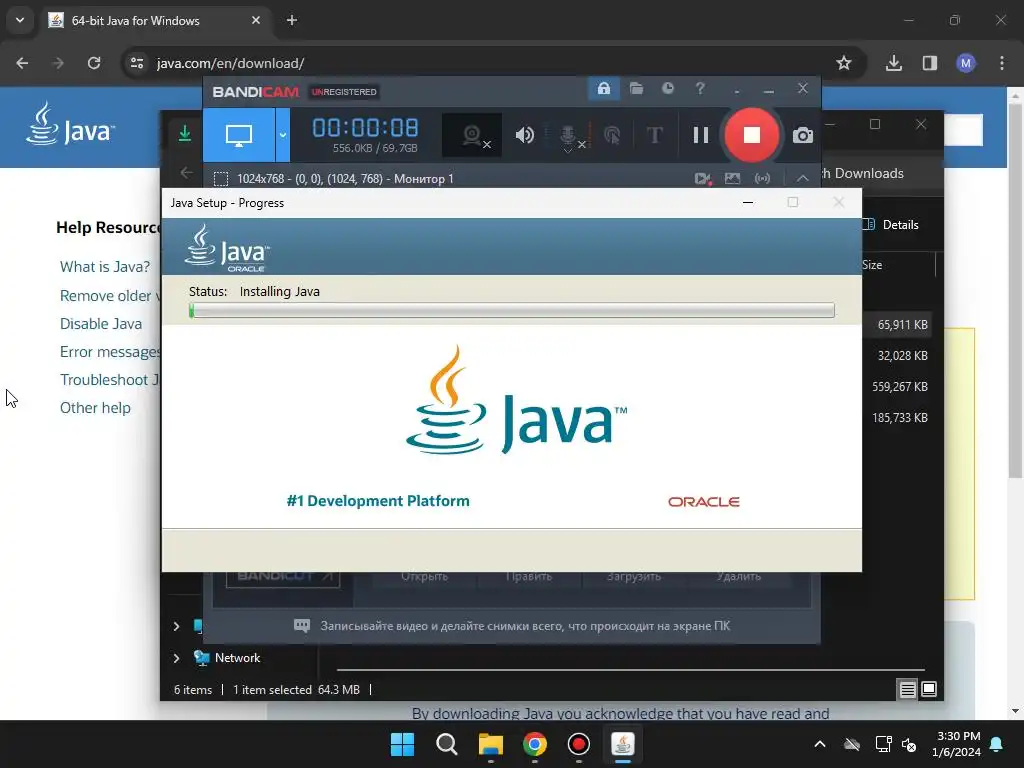Image resolution: width=1024 pixels, height=768 pixels.
Task: Show hidden system tray icons
Action: (820, 744)
